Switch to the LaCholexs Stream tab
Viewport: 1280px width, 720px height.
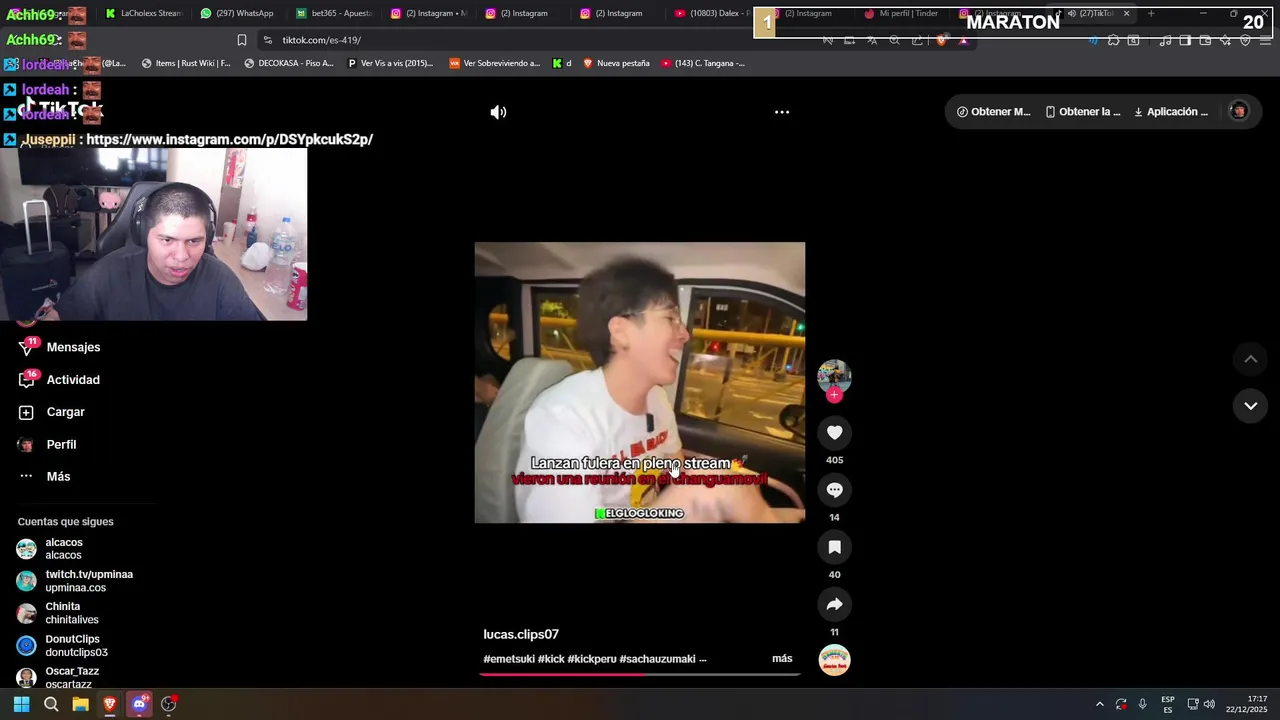click(x=144, y=14)
